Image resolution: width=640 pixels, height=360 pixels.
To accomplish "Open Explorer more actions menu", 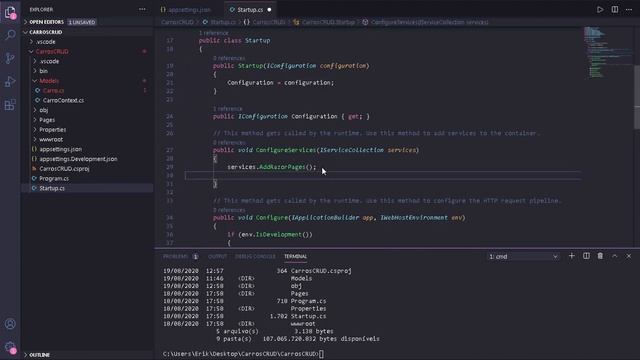I will coord(142,9).
